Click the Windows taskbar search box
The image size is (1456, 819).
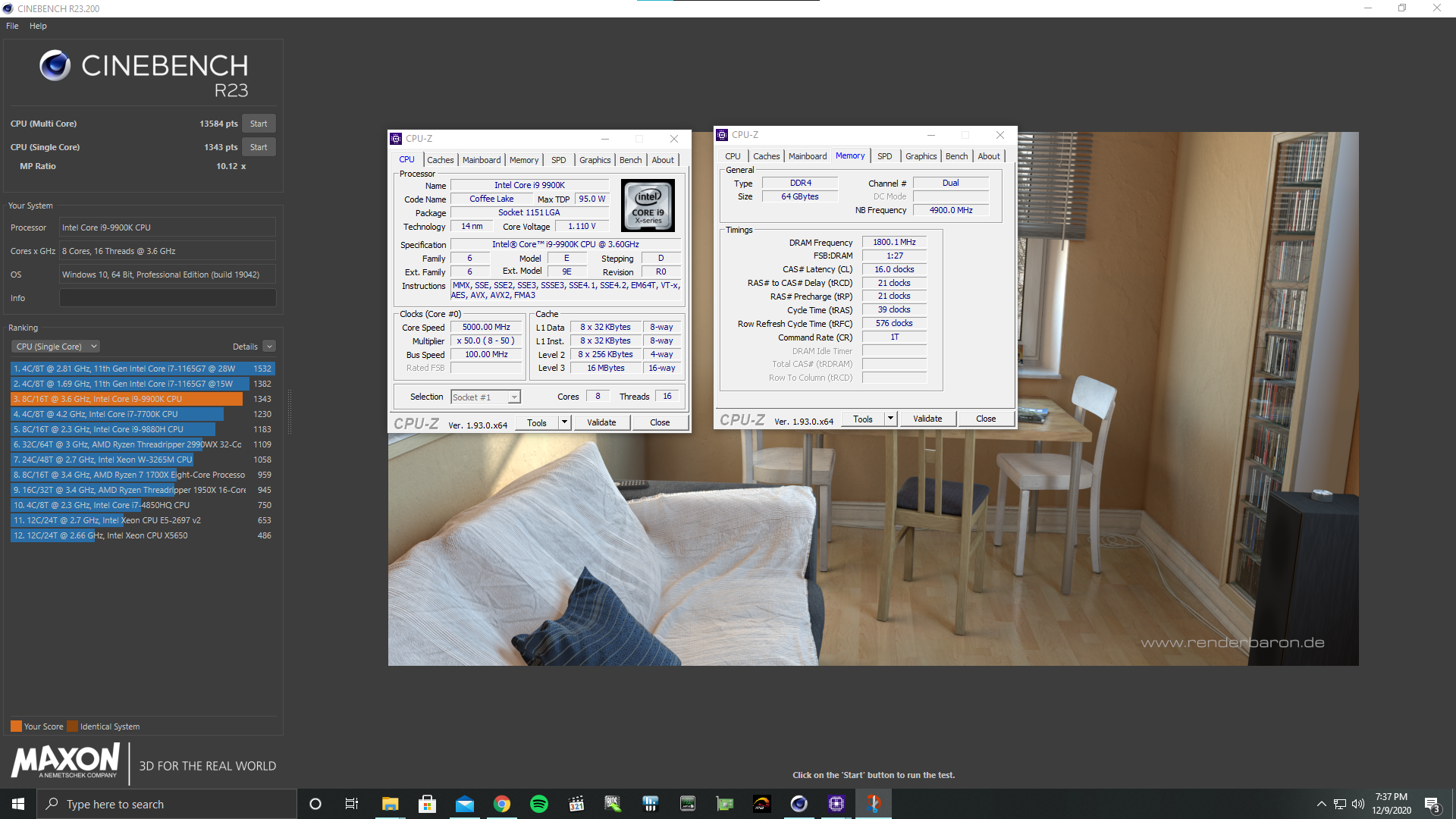[x=167, y=804]
